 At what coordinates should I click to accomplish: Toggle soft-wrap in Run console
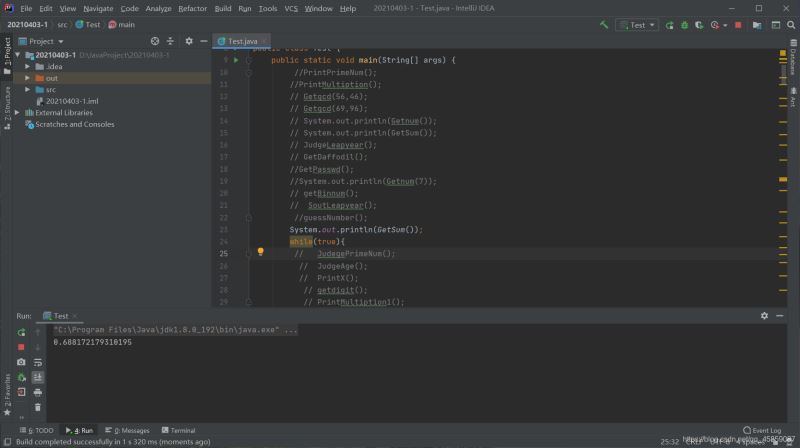[38, 362]
